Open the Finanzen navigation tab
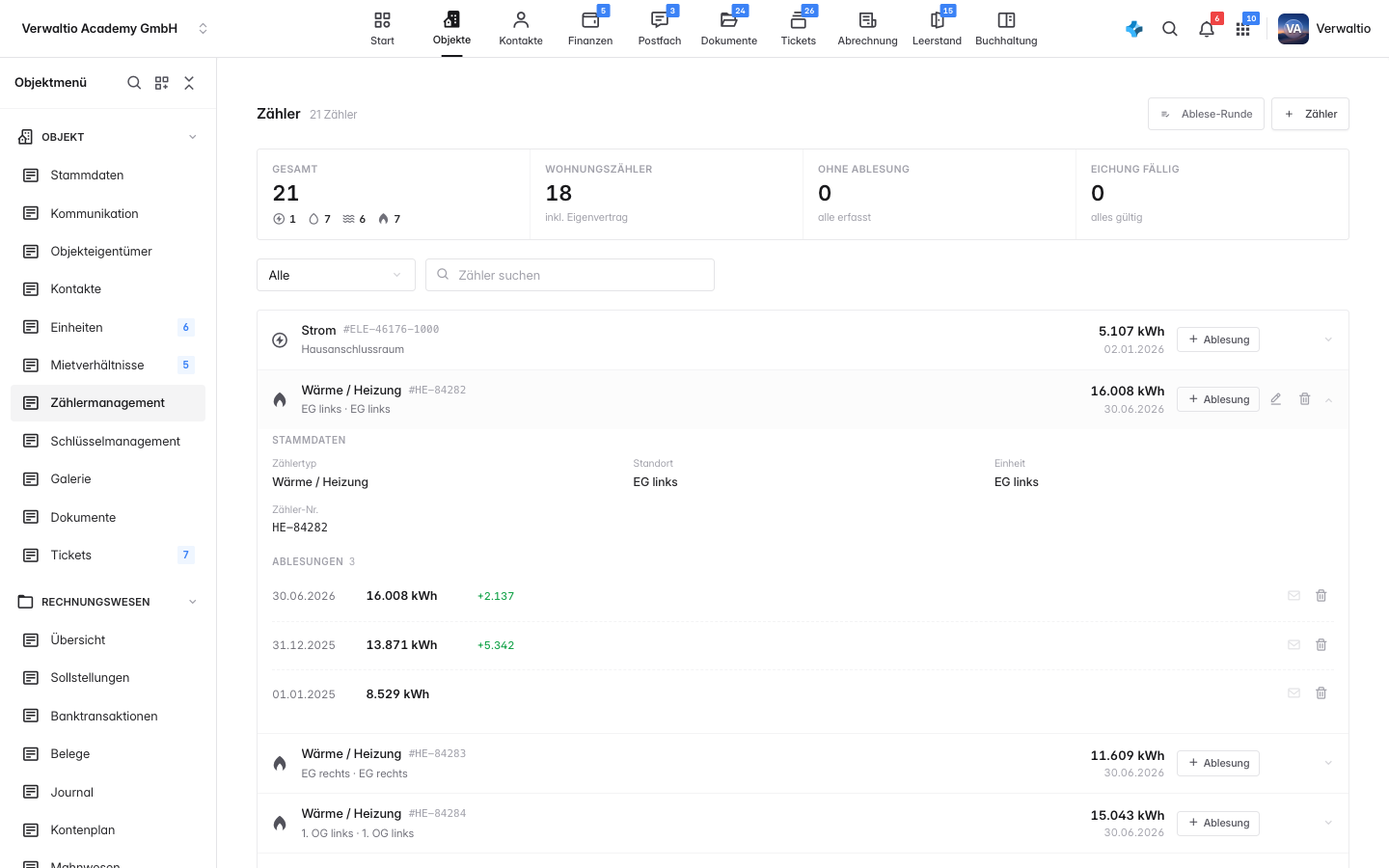The height and width of the screenshot is (868, 1389). [590, 29]
